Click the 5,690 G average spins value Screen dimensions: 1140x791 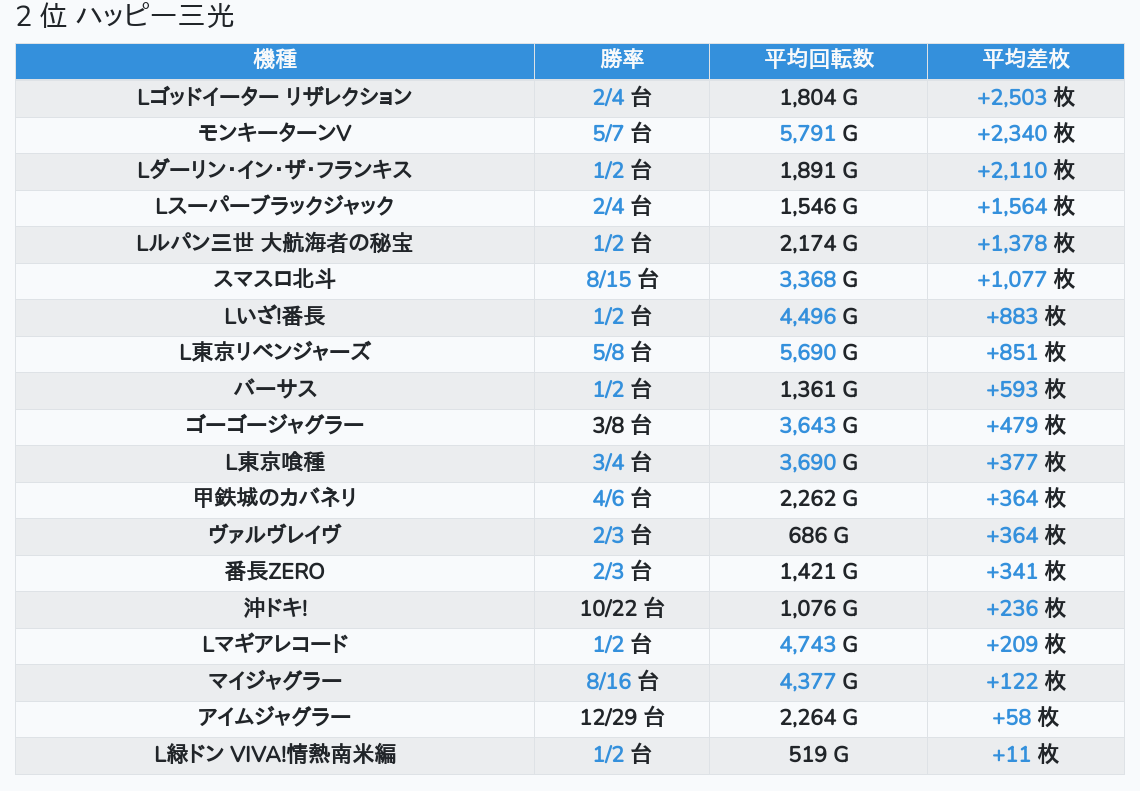(x=819, y=353)
